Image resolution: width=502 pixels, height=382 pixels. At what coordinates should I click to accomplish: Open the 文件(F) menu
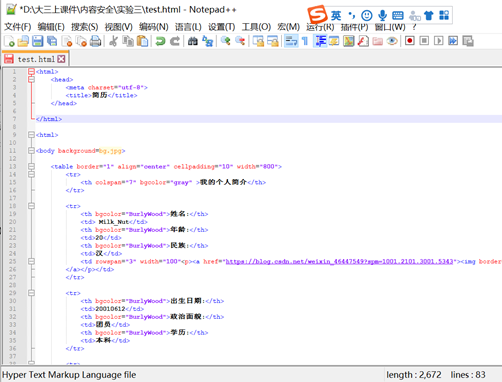point(17,27)
